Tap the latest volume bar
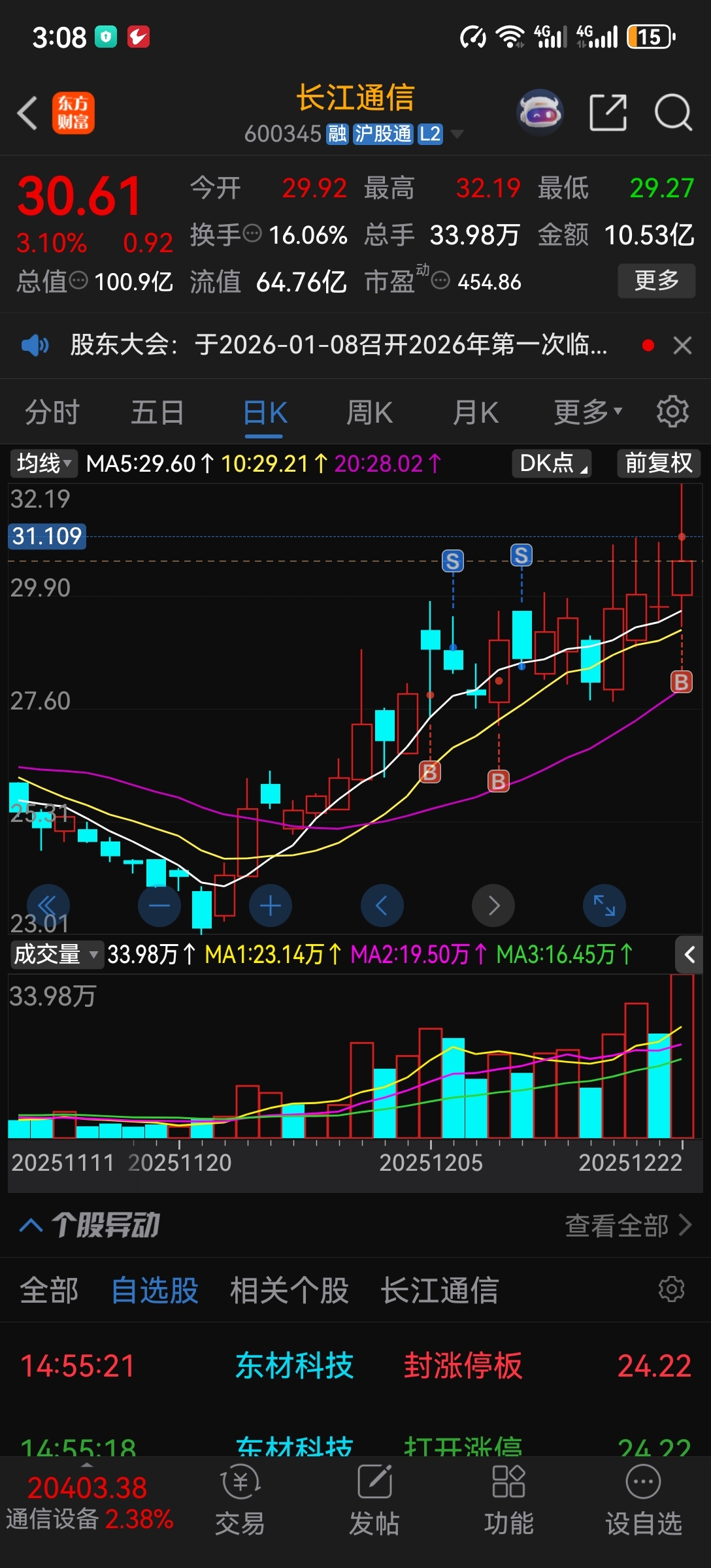Viewport: 711px width, 1568px height. tap(682, 1056)
